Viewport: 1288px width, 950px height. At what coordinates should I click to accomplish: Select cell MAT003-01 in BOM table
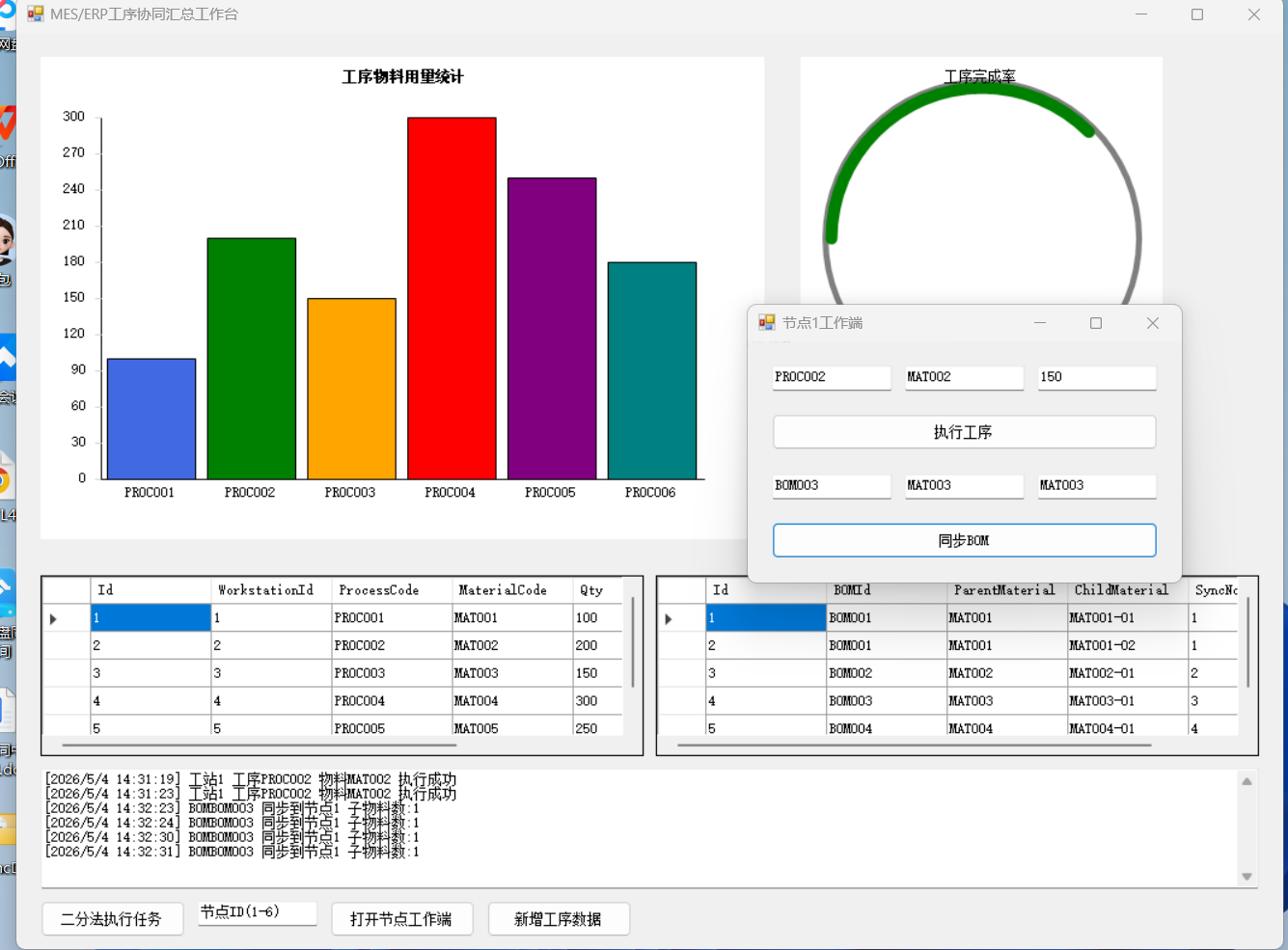pos(1128,701)
